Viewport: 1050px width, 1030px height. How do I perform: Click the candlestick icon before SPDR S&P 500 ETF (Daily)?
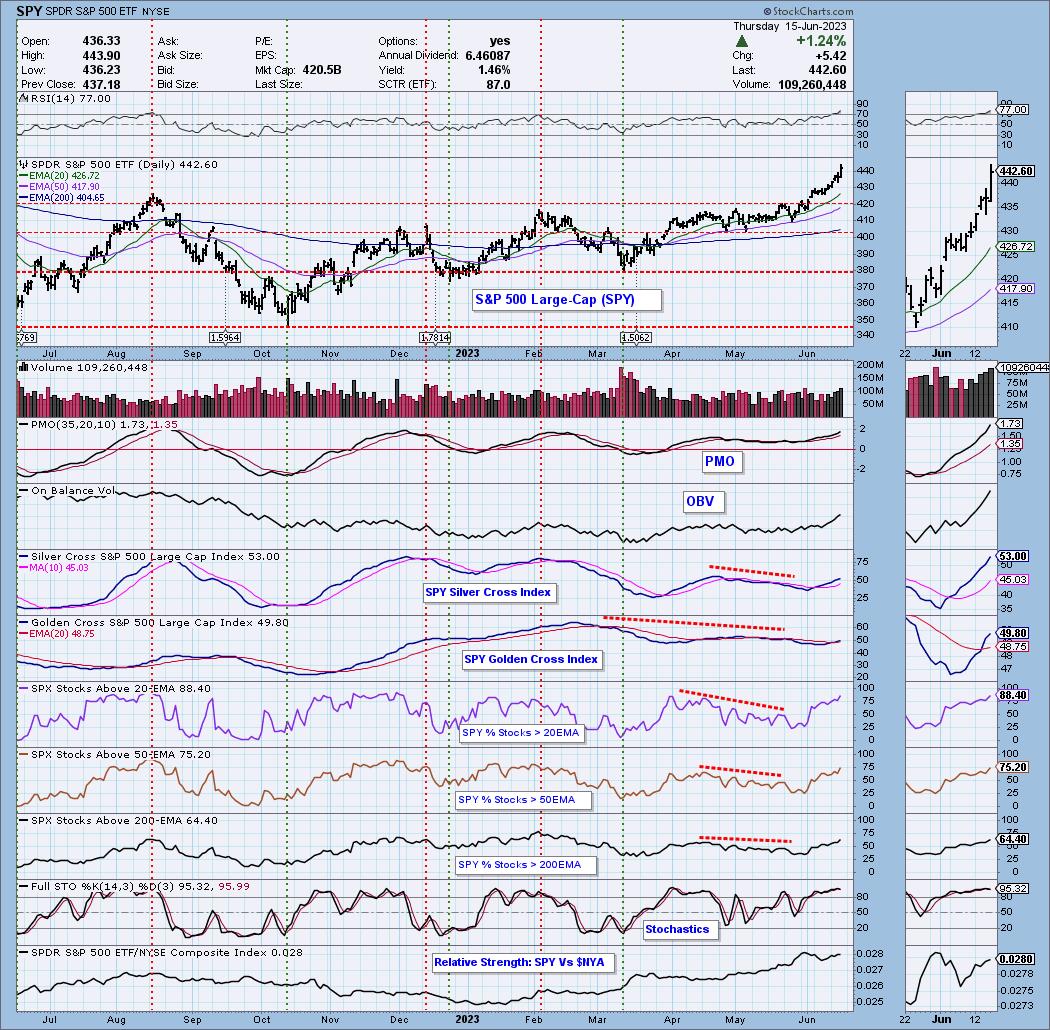(x=24, y=164)
